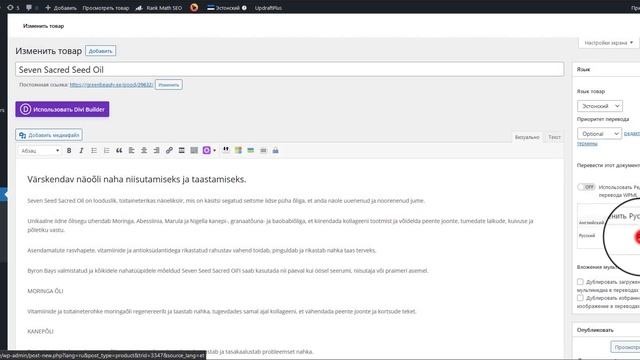Click the KANEPIÕLI line in editor

click(x=40, y=331)
